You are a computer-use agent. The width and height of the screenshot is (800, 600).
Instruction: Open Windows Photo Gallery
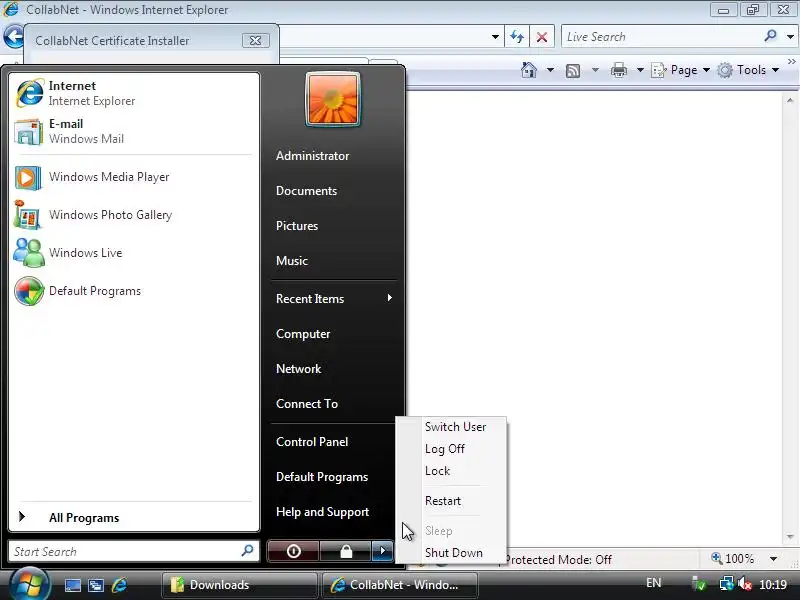coord(134,215)
